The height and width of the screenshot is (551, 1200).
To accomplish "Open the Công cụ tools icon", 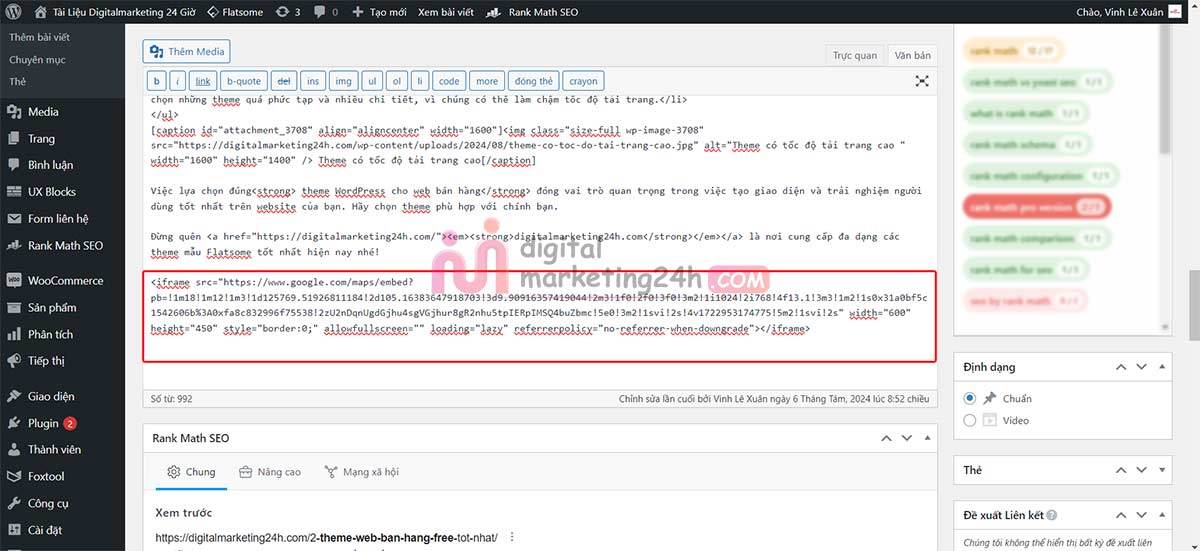I will click(14, 503).
